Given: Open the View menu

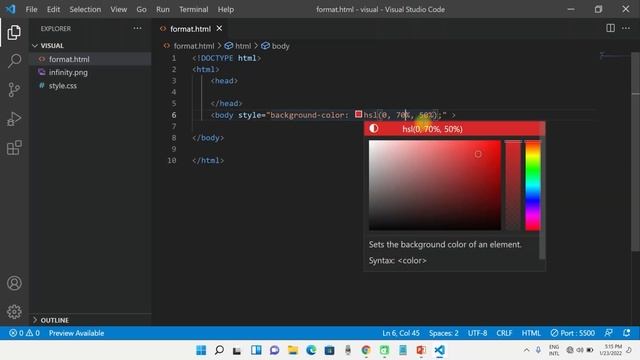Looking at the screenshot, I should (118, 9).
